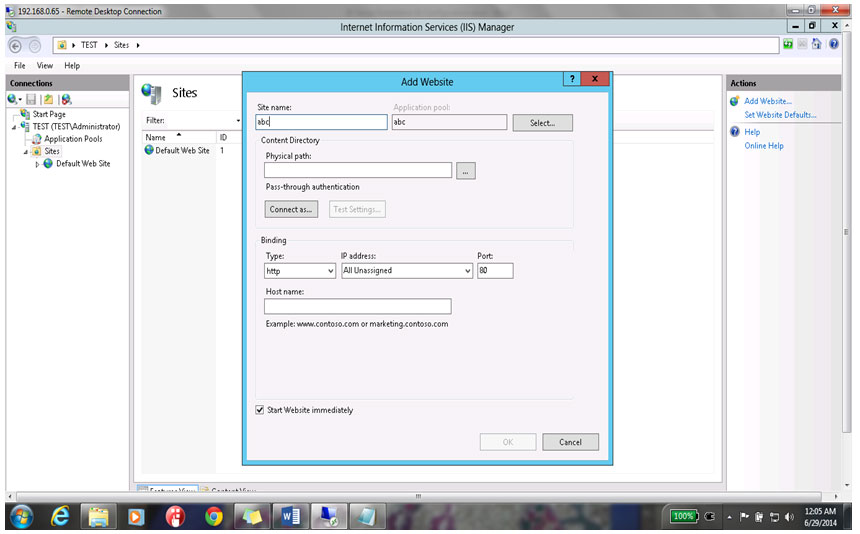This screenshot has height=534, width=860.
Task: Show hidden tray icons arrow
Action: click(x=729, y=517)
